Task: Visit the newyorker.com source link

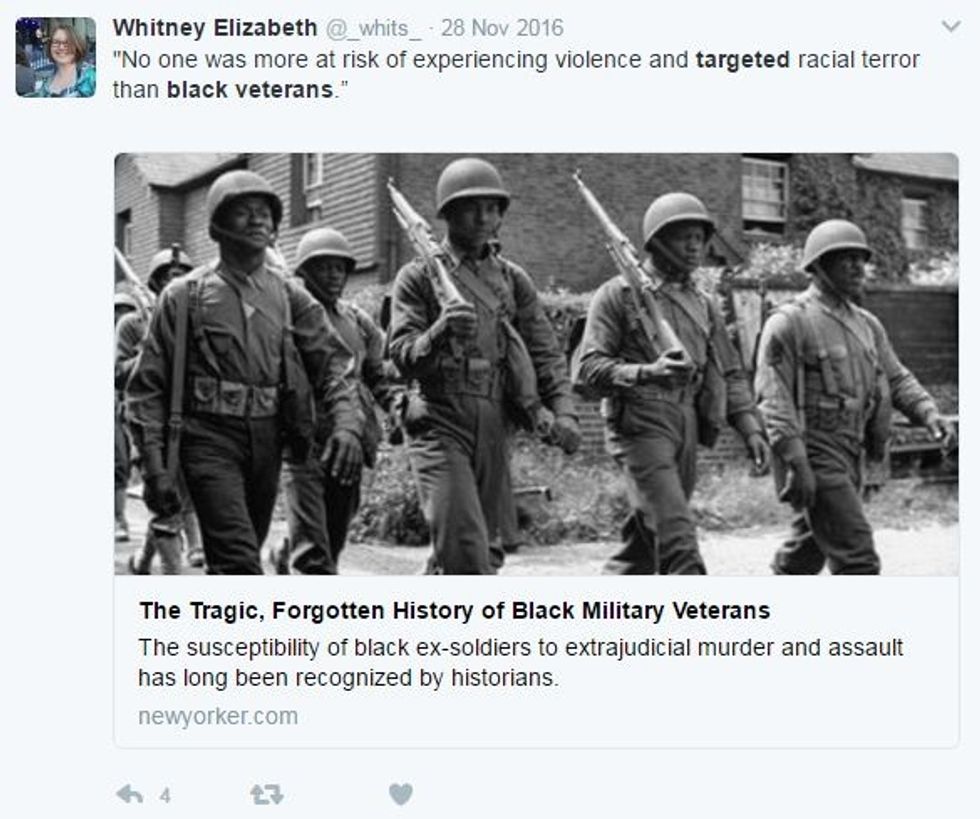Action: pos(218,716)
